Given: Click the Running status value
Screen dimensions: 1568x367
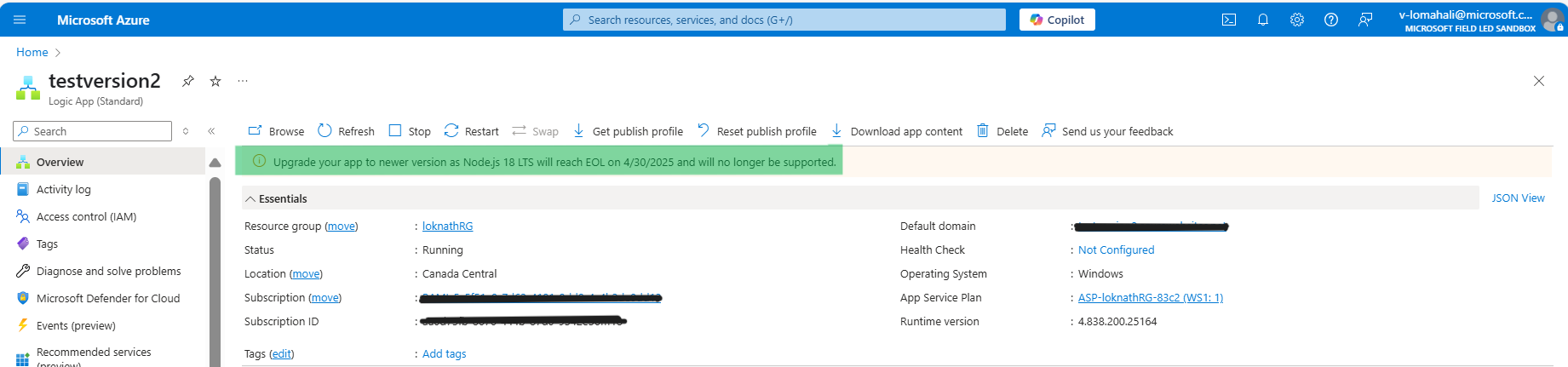Looking at the screenshot, I should [x=443, y=249].
